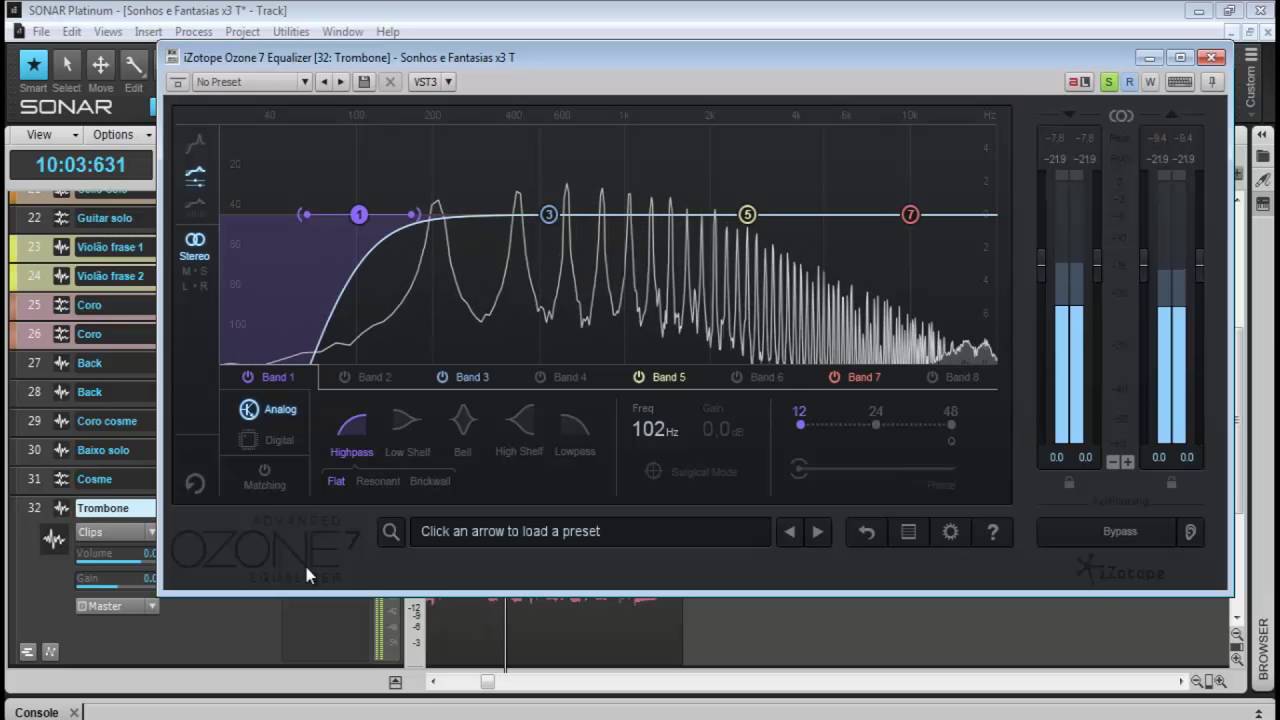Open the Process menu
Screen dimensions: 1280x720
(x=194, y=32)
